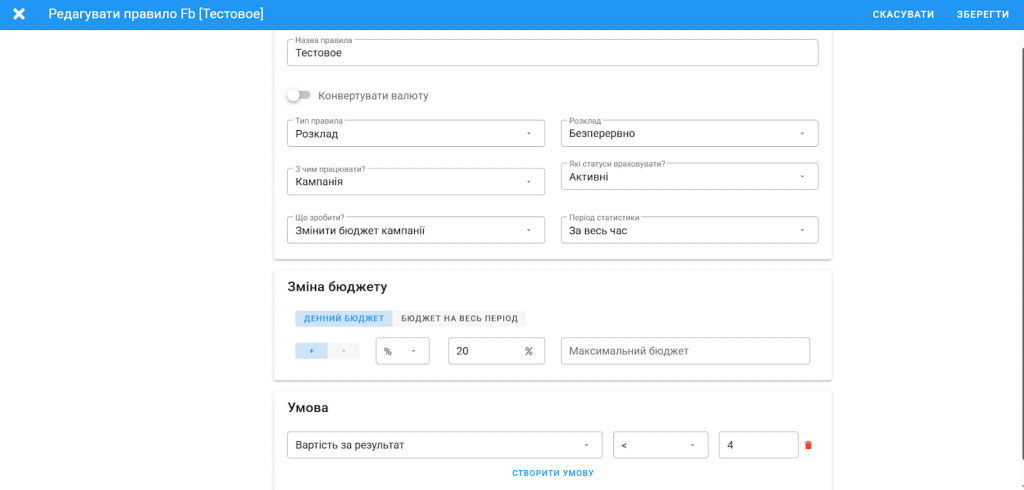Click the Скасувати button
Image resolution: width=1024 pixels, height=490 pixels.
click(903, 14)
